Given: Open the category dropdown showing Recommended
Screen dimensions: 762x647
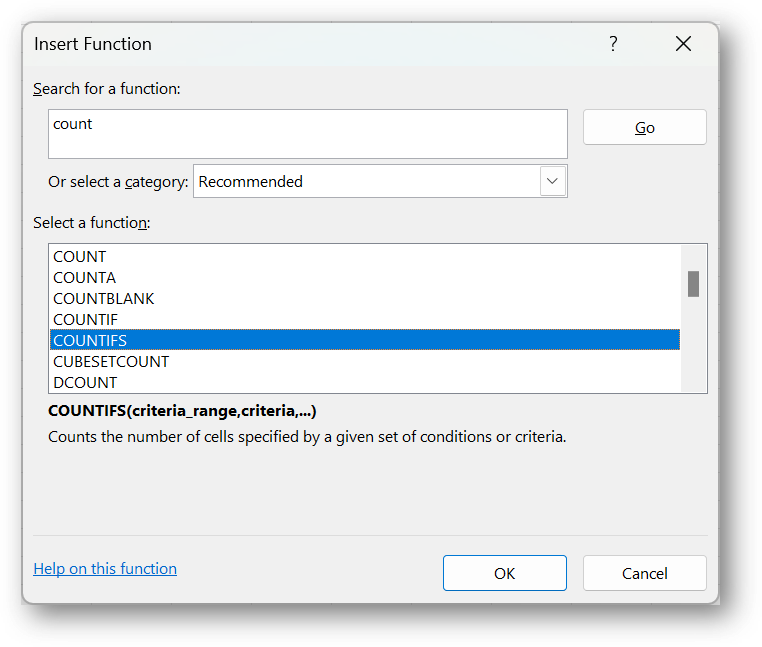Looking at the screenshot, I should coord(380,181).
